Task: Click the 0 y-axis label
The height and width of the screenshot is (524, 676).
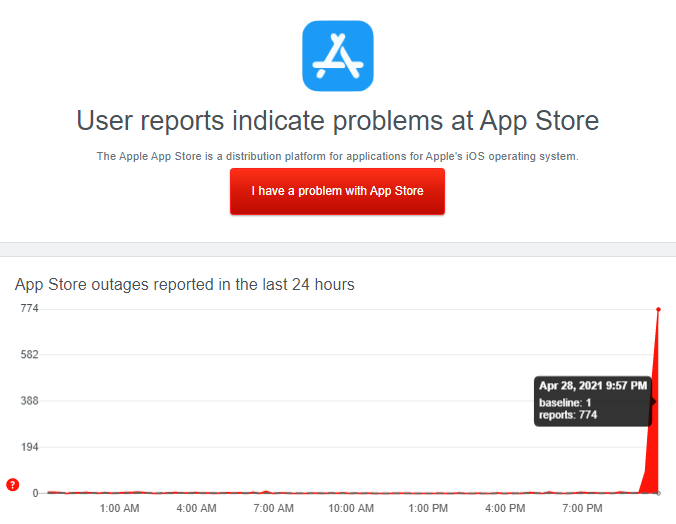Action: click(35, 493)
